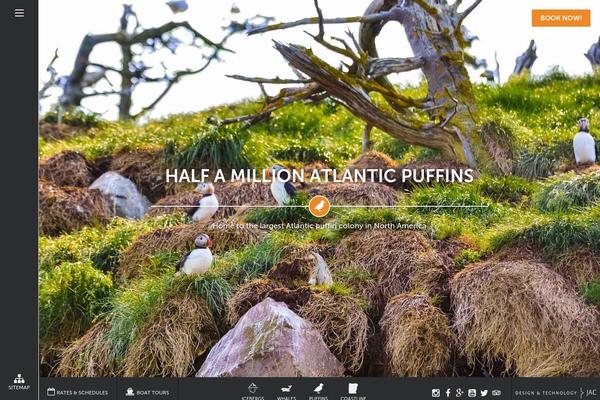Screen dimensions: 600x400
Task: Click Design & Technology JAC credit
Action: click(x=555, y=393)
